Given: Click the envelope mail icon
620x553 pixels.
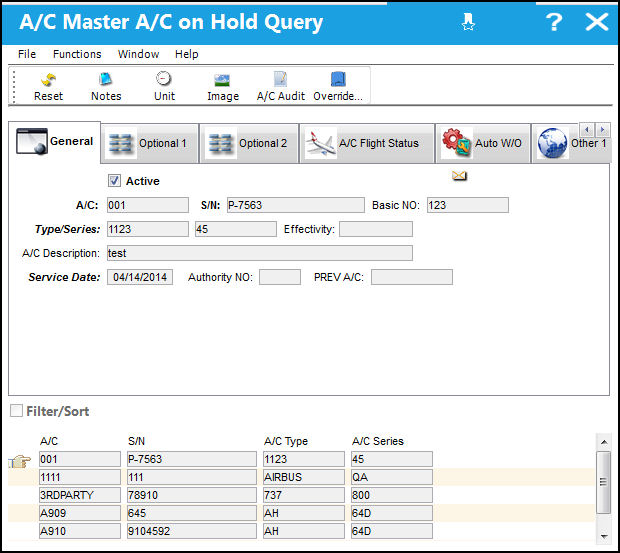Looking at the screenshot, I should (459, 176).
